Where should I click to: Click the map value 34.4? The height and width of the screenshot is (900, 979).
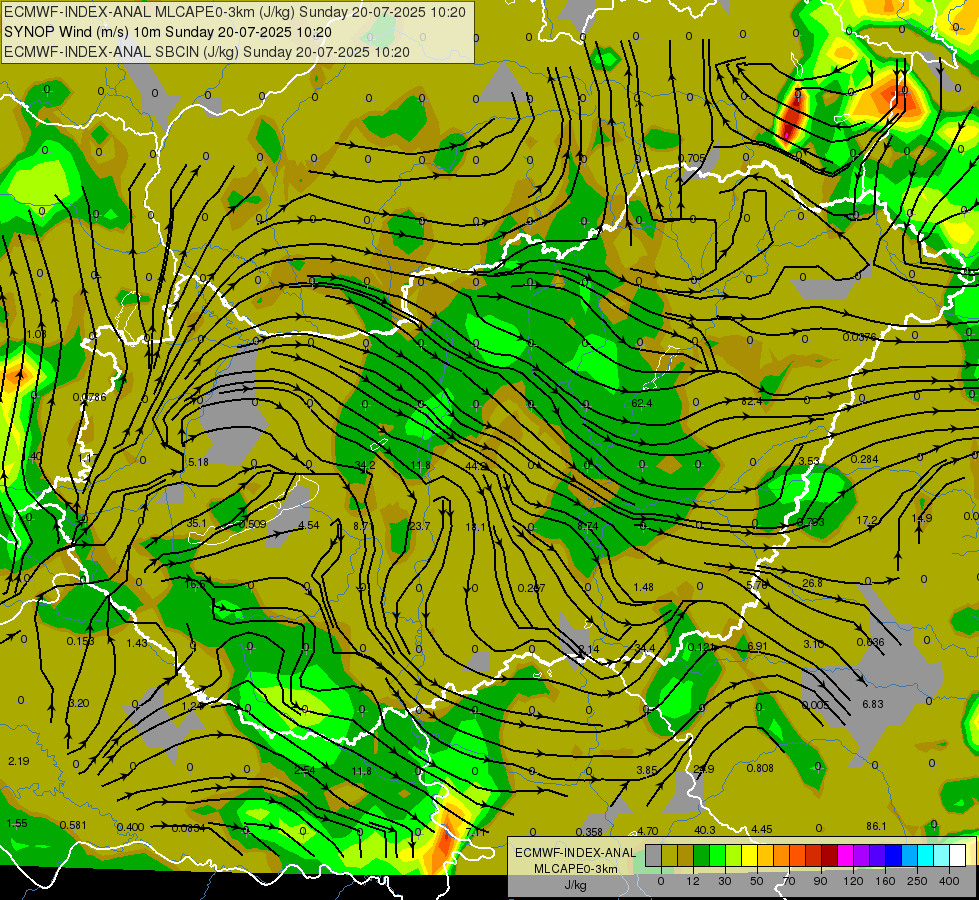(x=645, y=648)
